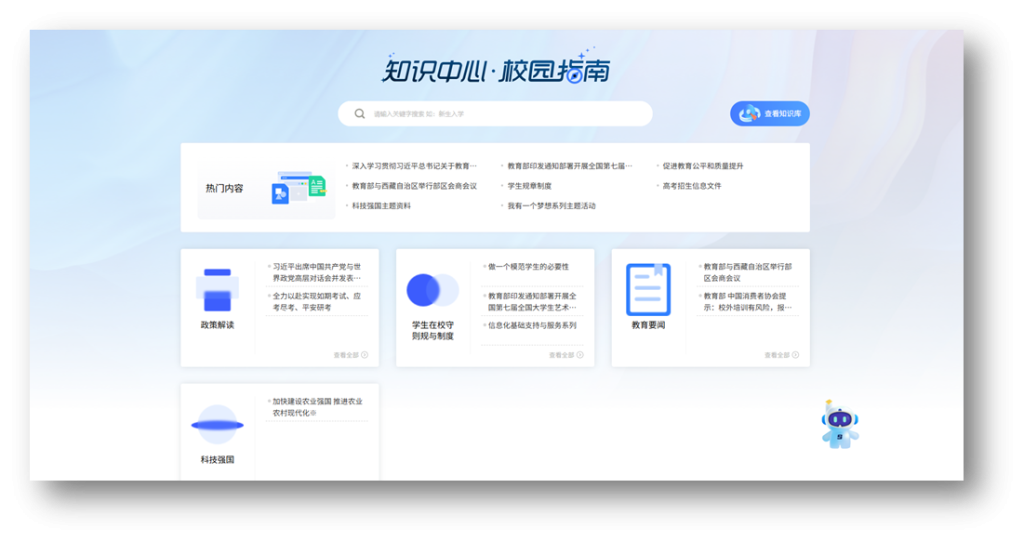Open article 习近平出席中国共产党与世界政党高层对话会
The width and height of the screenshot is (1024, 541).
317,272
